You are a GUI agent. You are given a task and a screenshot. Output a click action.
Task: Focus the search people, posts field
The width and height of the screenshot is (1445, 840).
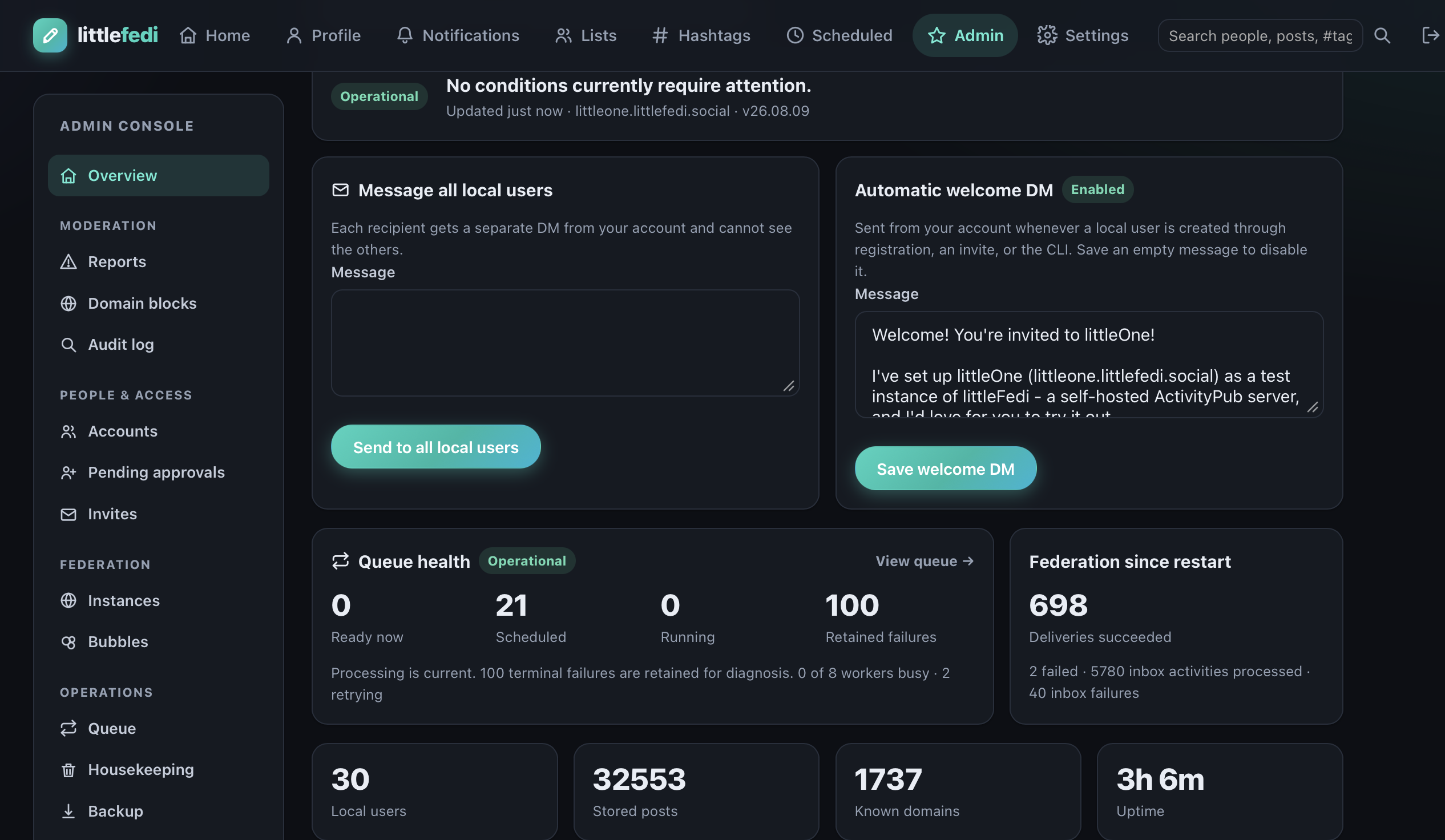point(1260,35)
